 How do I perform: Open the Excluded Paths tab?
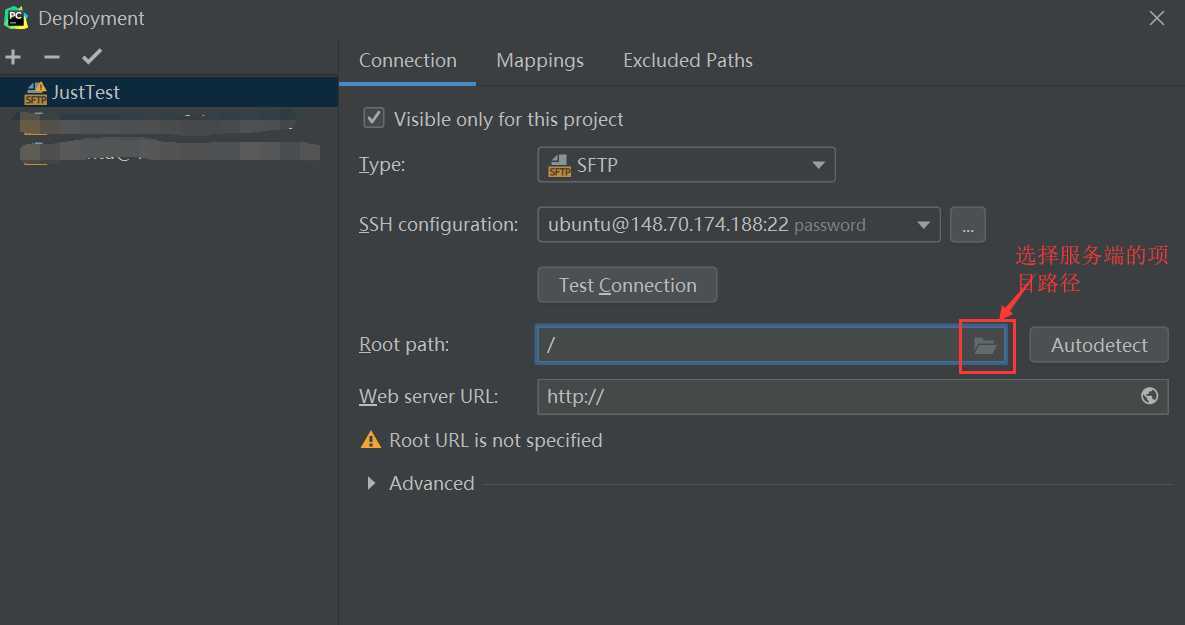click(688, 61)
